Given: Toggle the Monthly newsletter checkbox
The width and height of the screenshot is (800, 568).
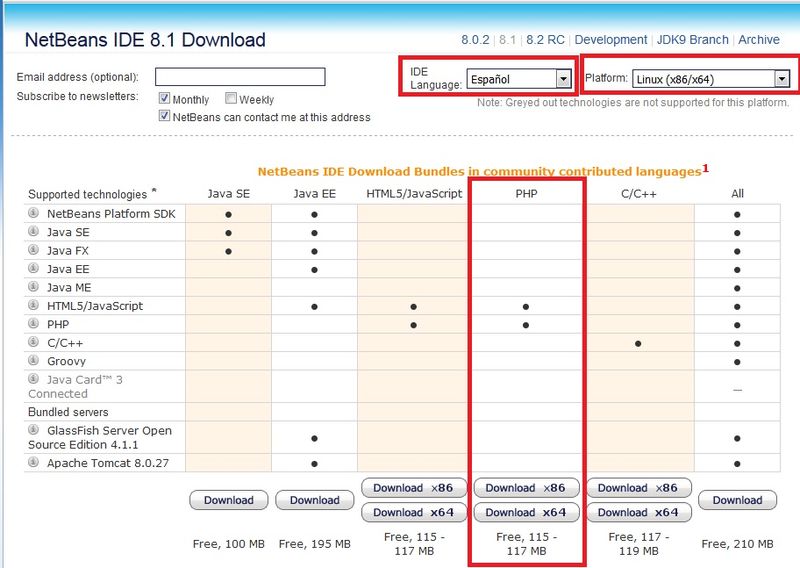Looking at the screenshot, I should pyautogui.click(x=164, y=98).
